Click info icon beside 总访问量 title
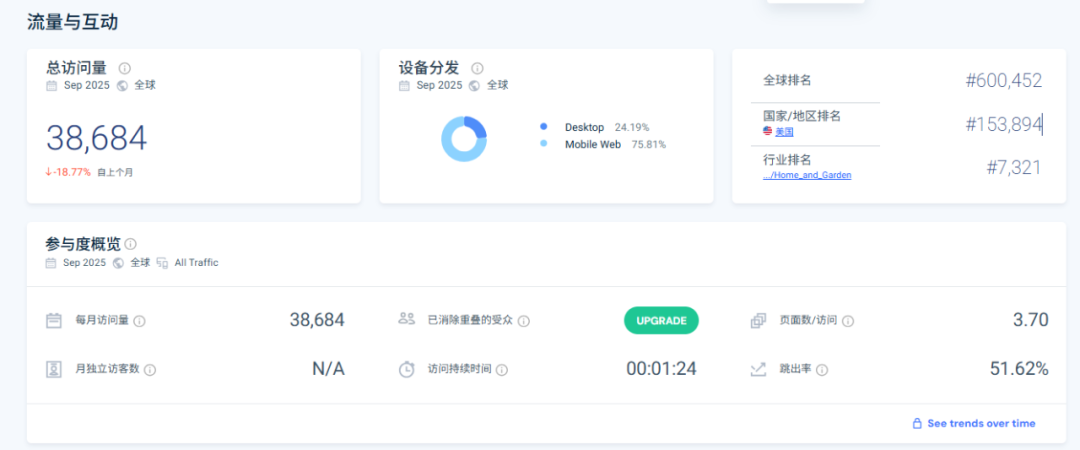 pos(125,68)
